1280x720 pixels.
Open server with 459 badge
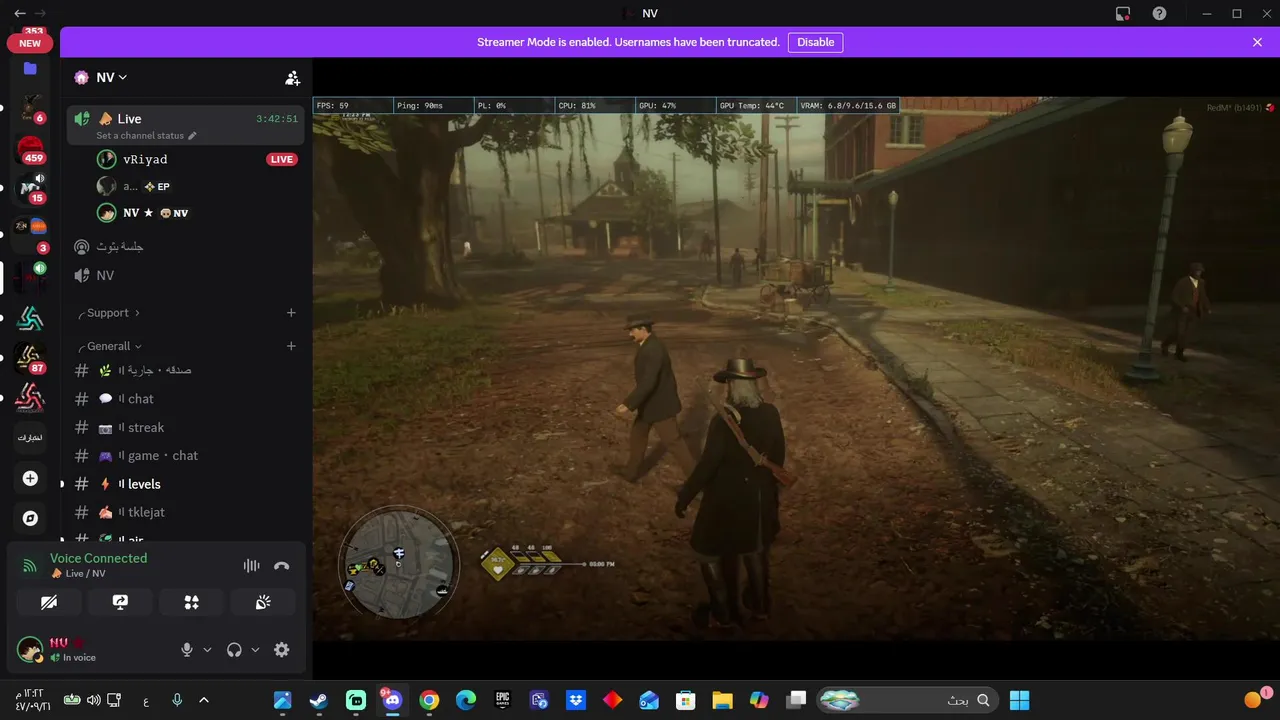30,151
